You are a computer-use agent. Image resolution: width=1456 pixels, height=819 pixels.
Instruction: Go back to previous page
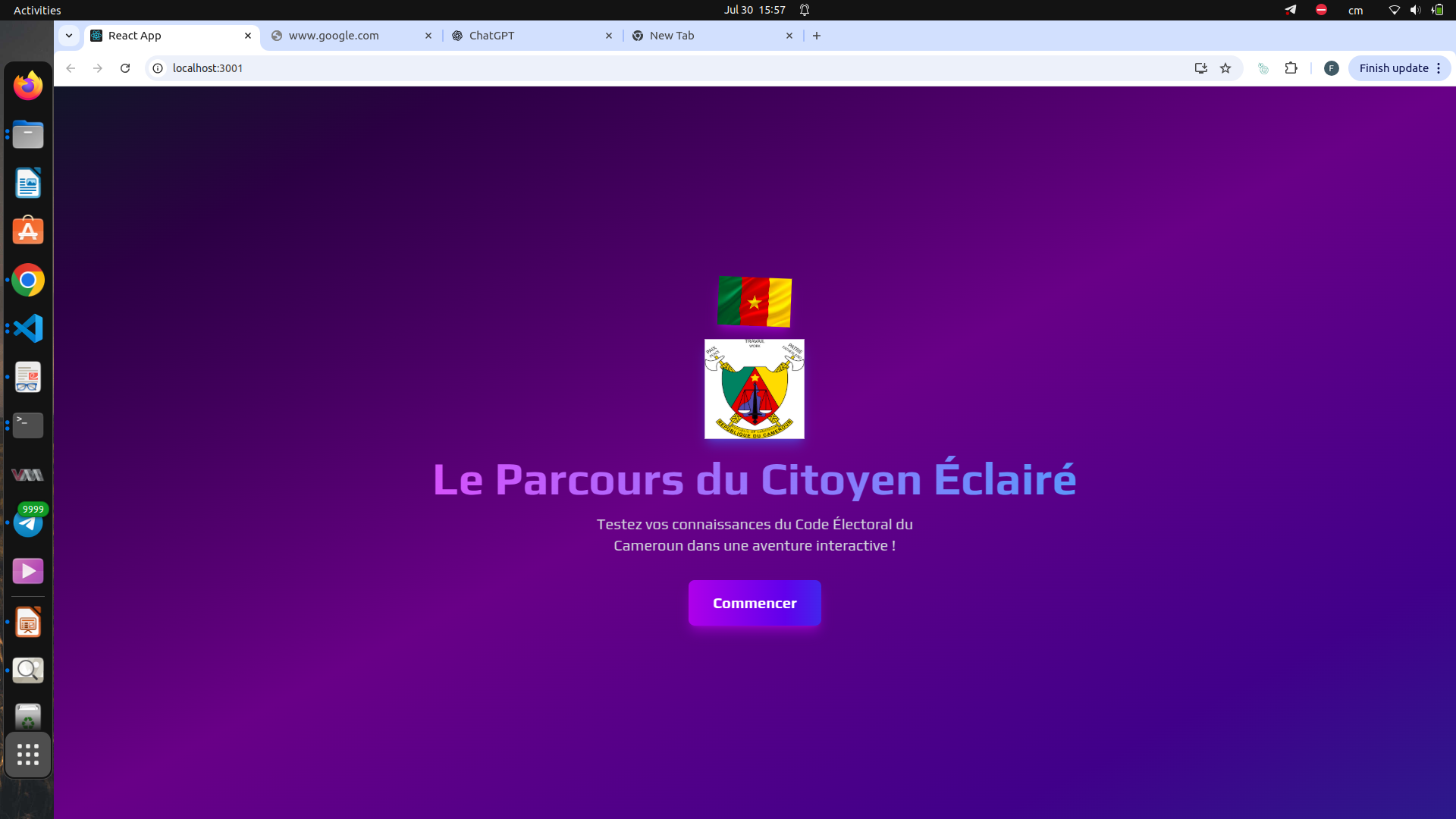tap(71, 68)
